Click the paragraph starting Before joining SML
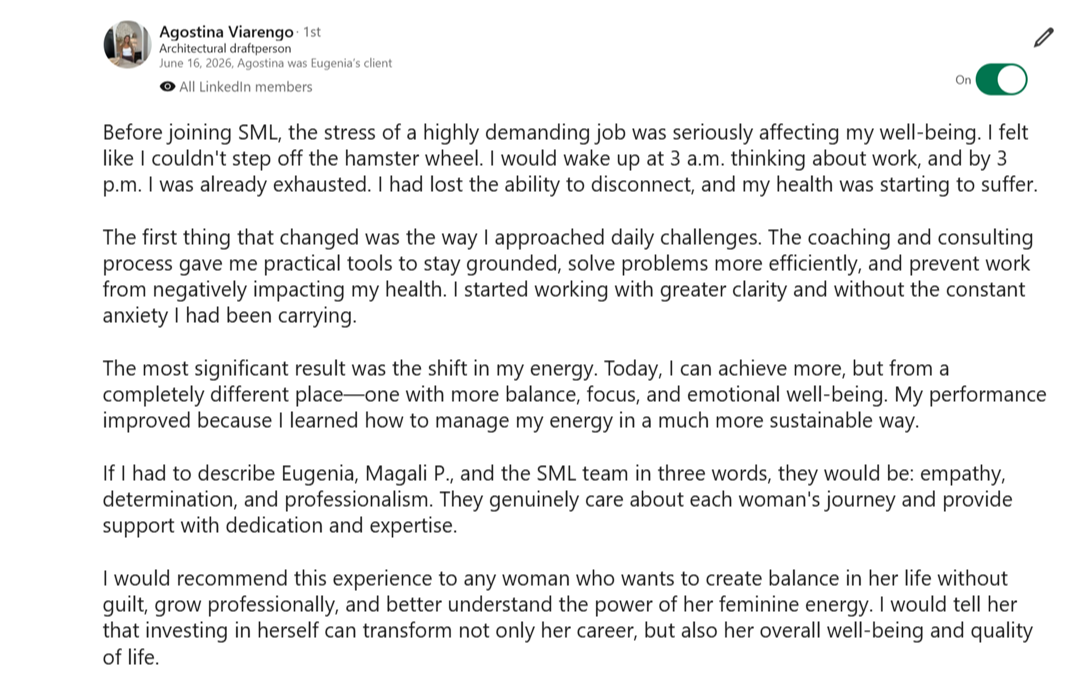Image resolution: width=1090 pixels, height=681 pixels. tap(570, 158)
